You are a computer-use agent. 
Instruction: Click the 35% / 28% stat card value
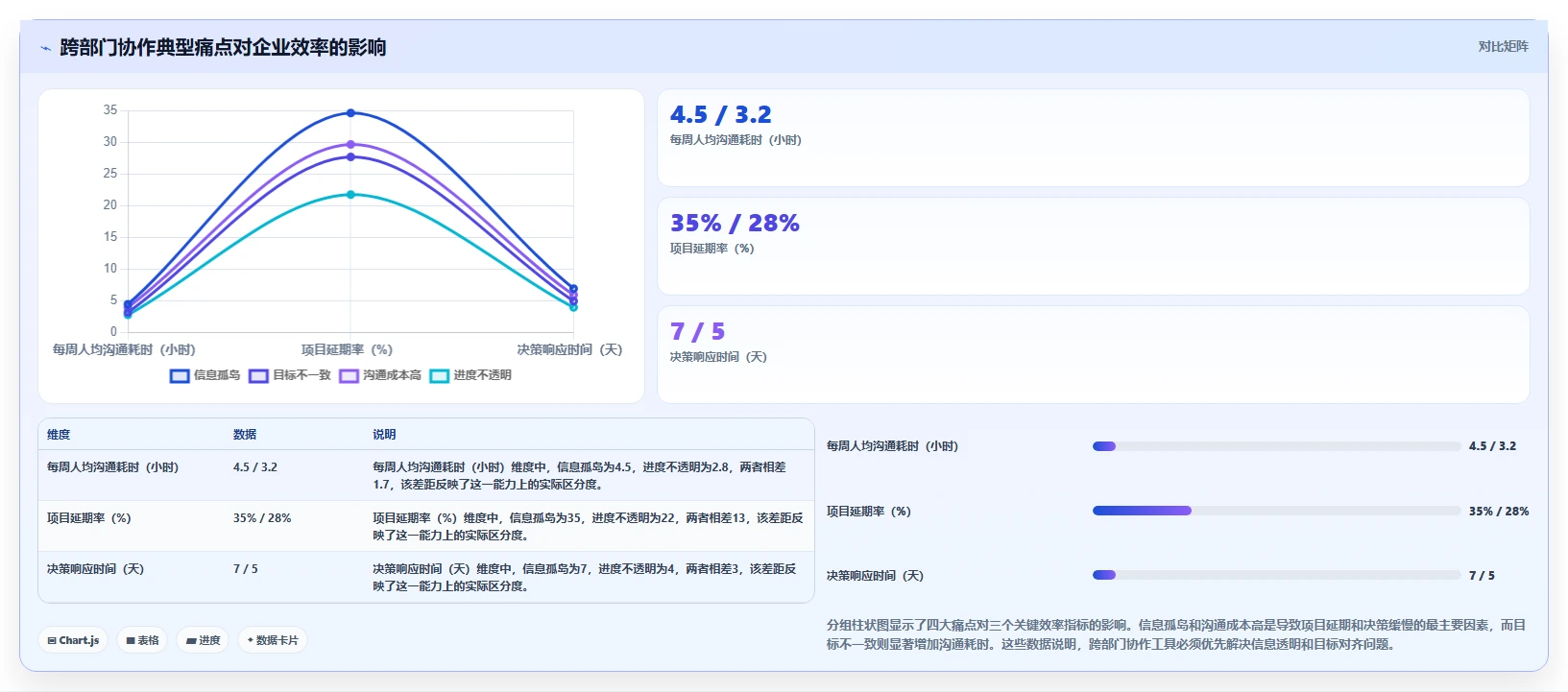pyautogui.click(x=735, y=224)
